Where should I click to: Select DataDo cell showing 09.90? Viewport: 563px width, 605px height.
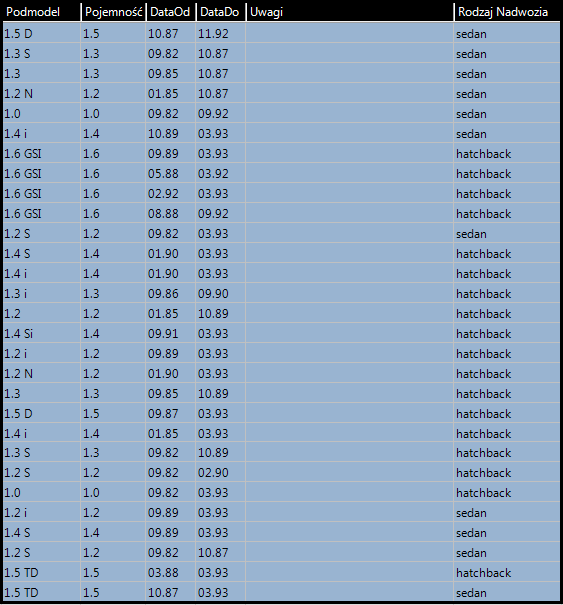click(x=221, y=293)
